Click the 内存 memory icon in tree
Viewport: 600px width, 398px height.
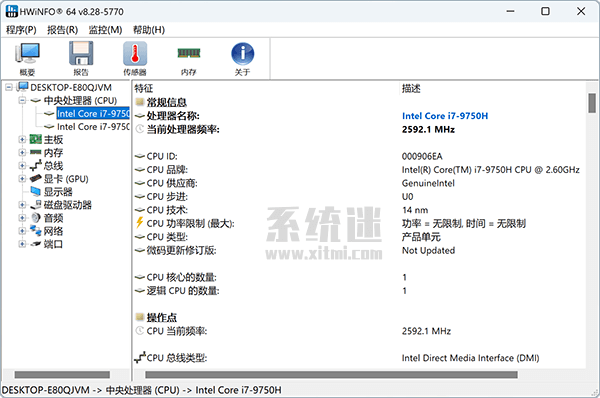click(36, 152)
